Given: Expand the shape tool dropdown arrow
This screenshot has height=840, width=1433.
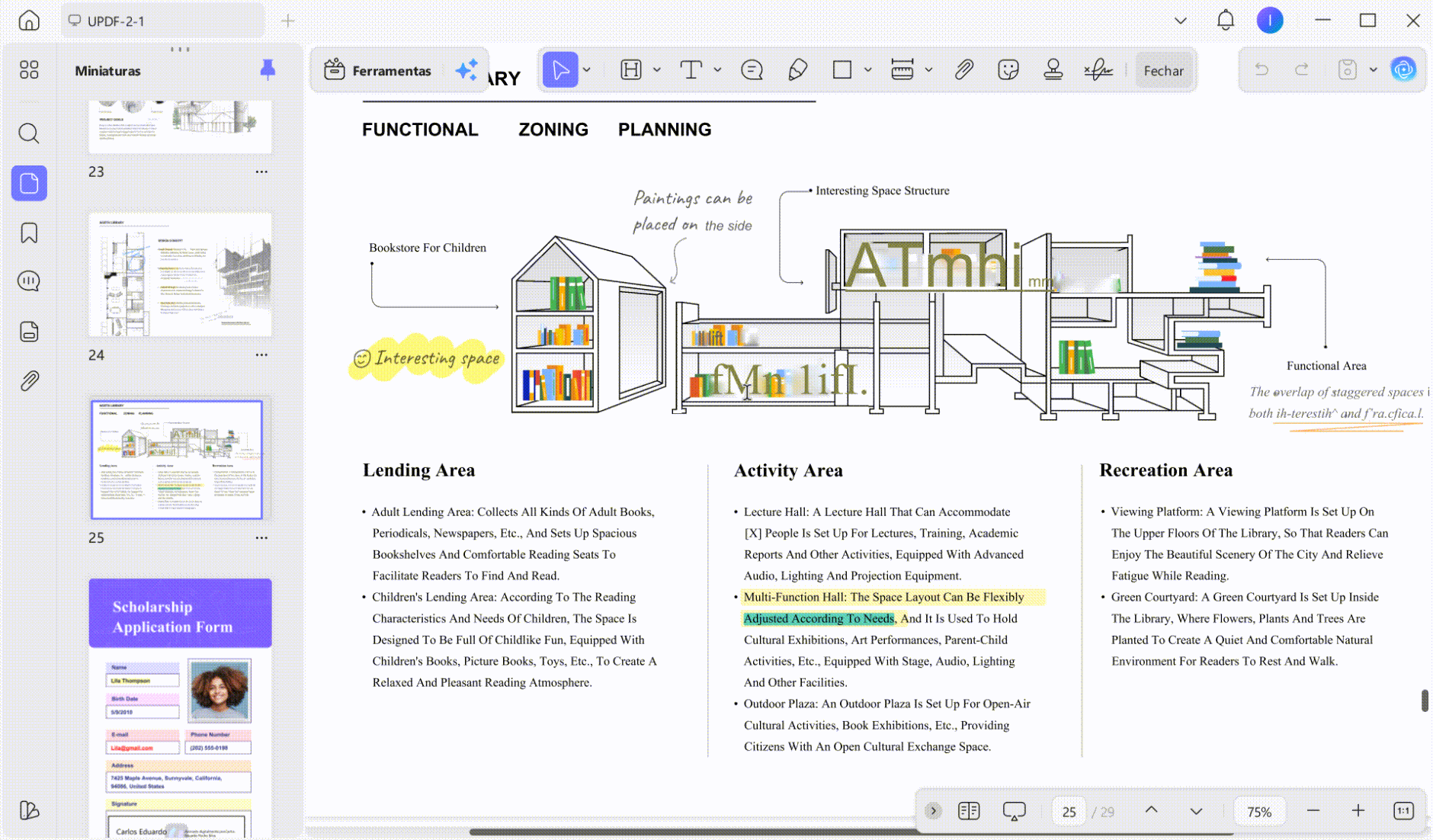Looking at the screenshot, I should 868,70.
